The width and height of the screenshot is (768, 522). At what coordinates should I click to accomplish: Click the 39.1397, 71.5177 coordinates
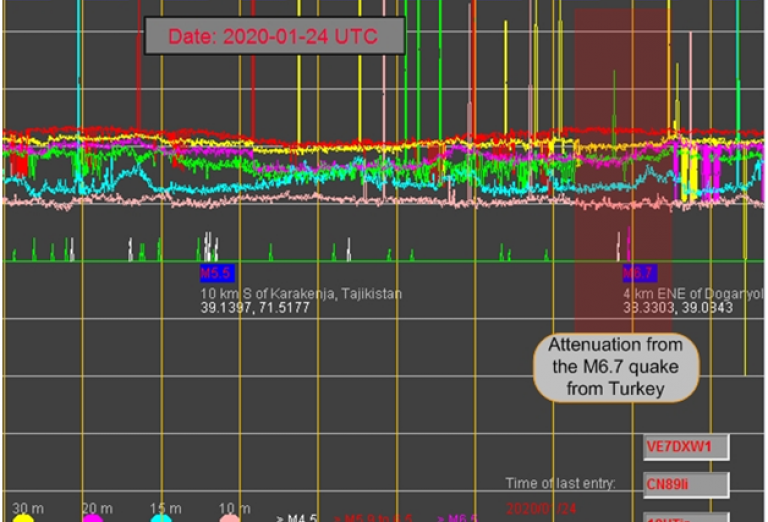click(255, 308)
